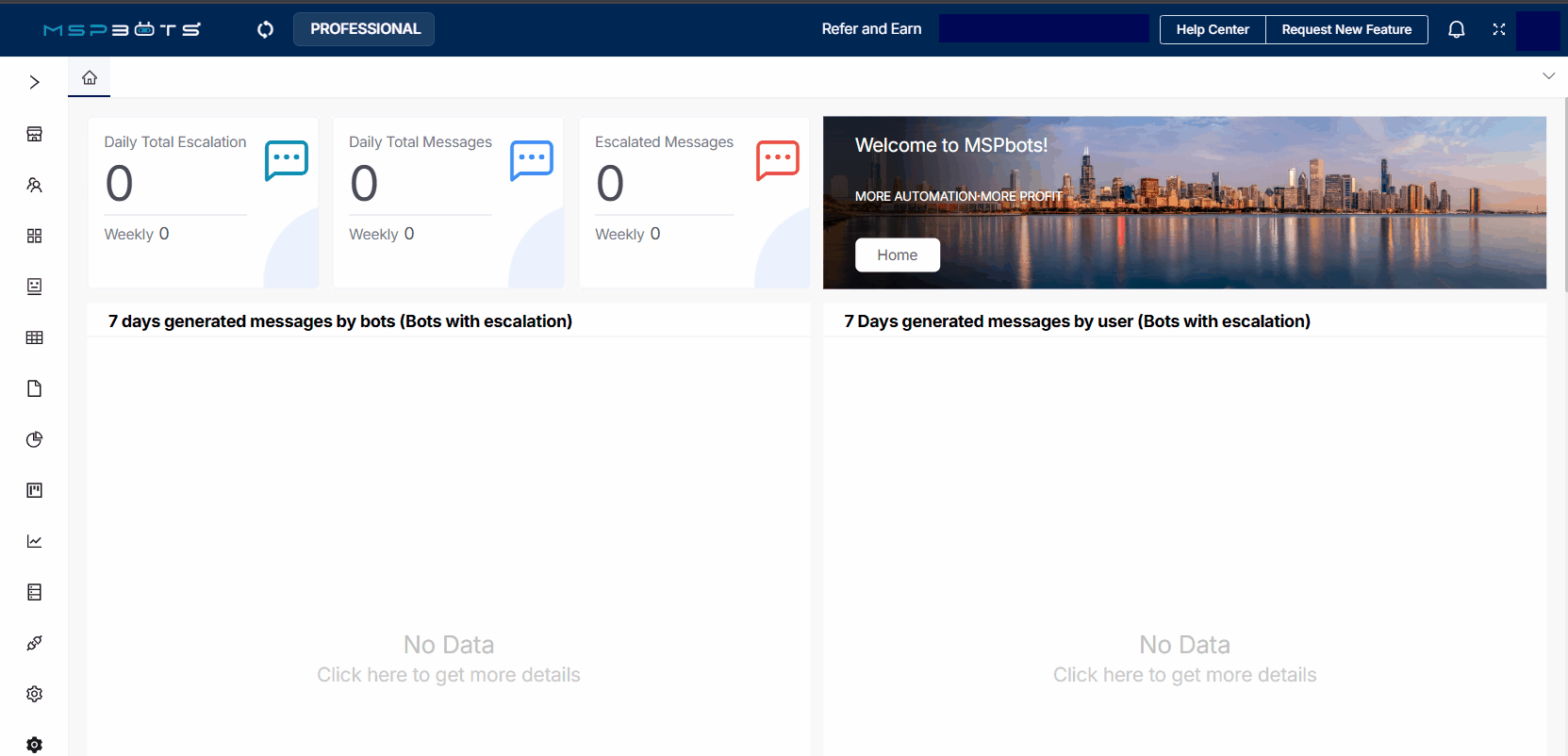Select the bot face icon in sidebar
The height and width of the screenshot is (756, 1568).
[34, 287]
